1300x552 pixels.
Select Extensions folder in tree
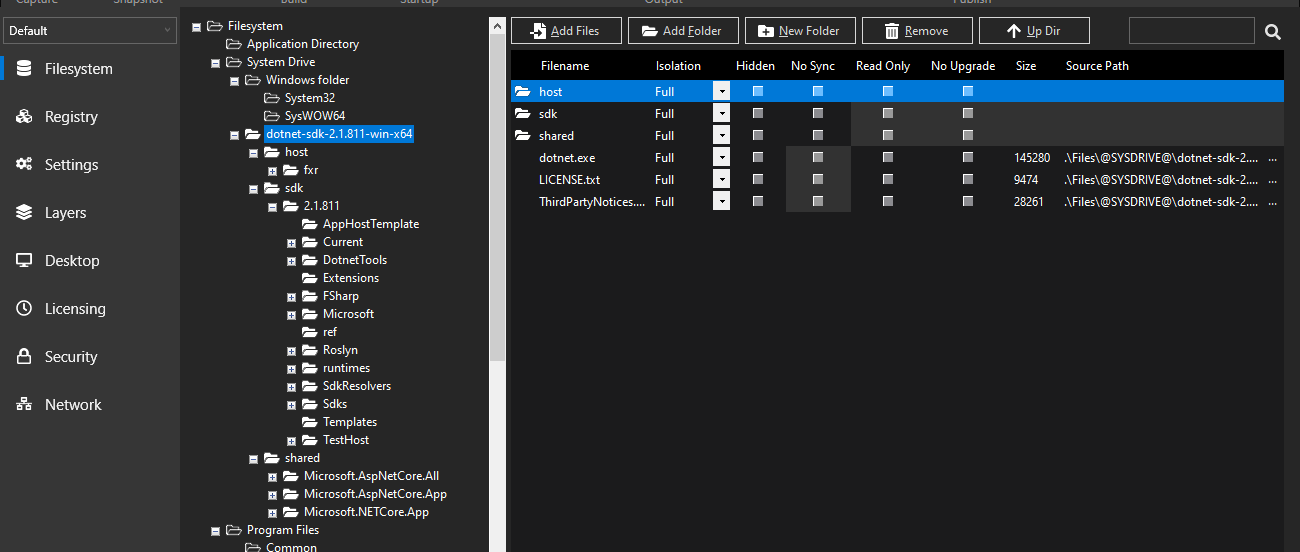tap(350, 278)
